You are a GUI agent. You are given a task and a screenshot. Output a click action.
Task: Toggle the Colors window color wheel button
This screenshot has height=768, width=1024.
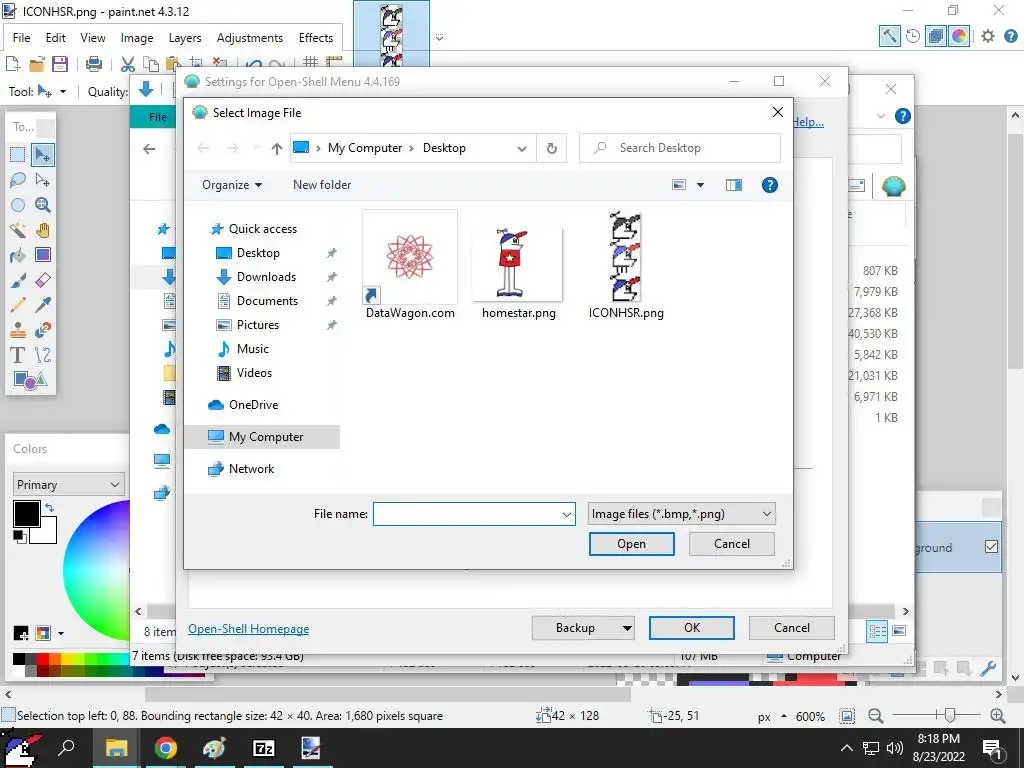click(x=959, y=36)
